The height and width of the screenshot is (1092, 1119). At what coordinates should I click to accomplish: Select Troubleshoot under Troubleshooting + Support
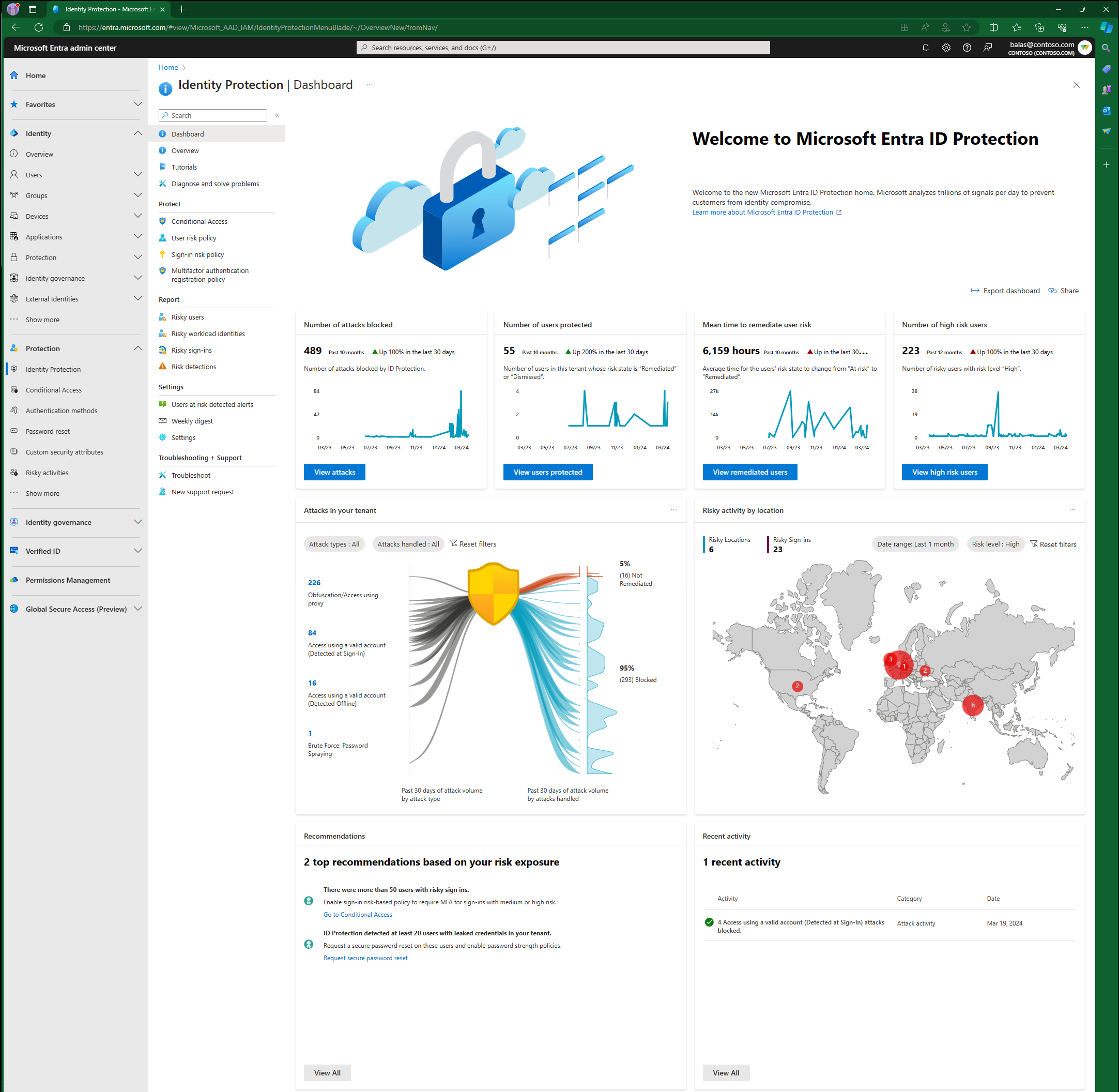[190, 475]
